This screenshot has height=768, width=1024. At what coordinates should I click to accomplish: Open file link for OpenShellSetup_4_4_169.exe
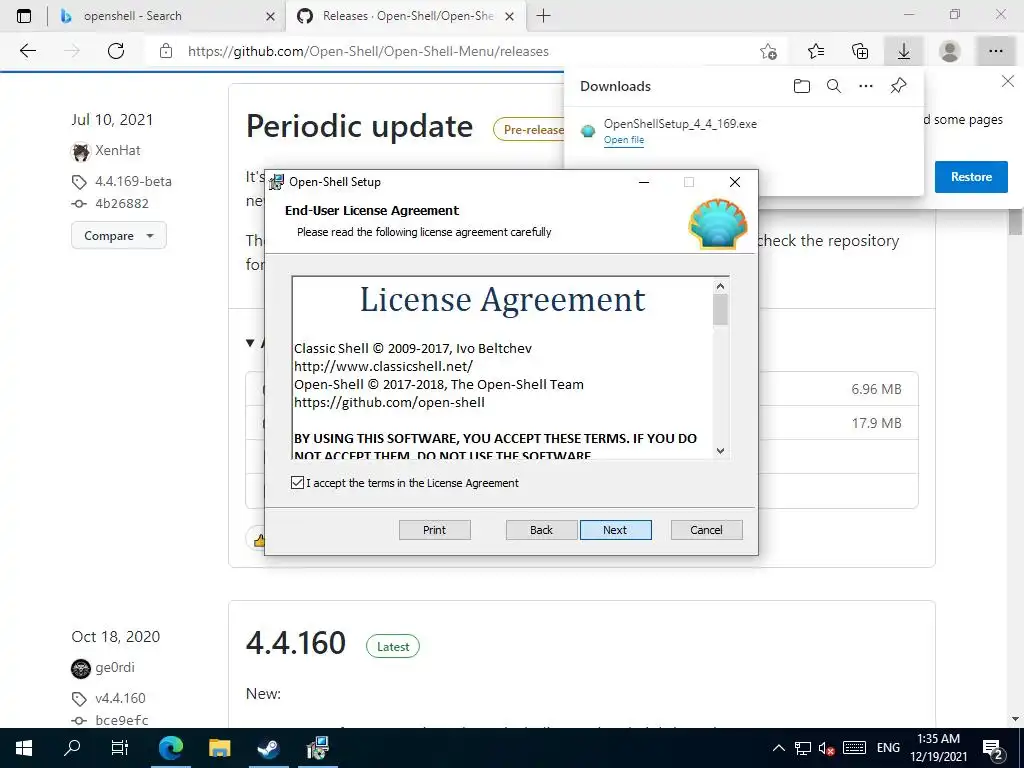(624, 140)
